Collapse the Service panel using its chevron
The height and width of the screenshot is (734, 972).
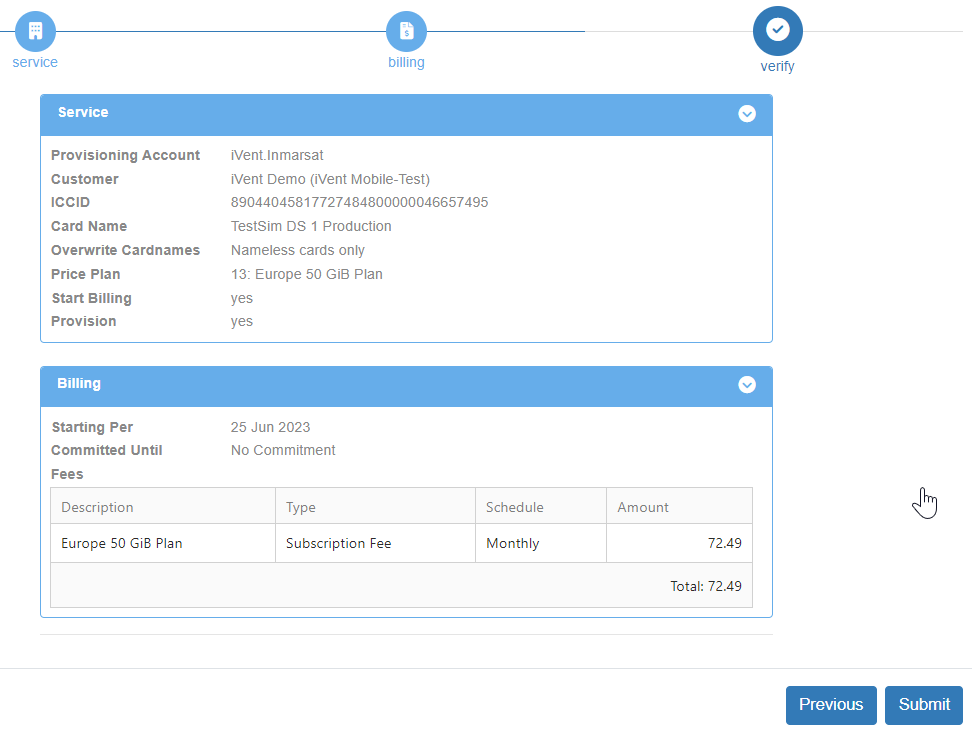[747, 114]
